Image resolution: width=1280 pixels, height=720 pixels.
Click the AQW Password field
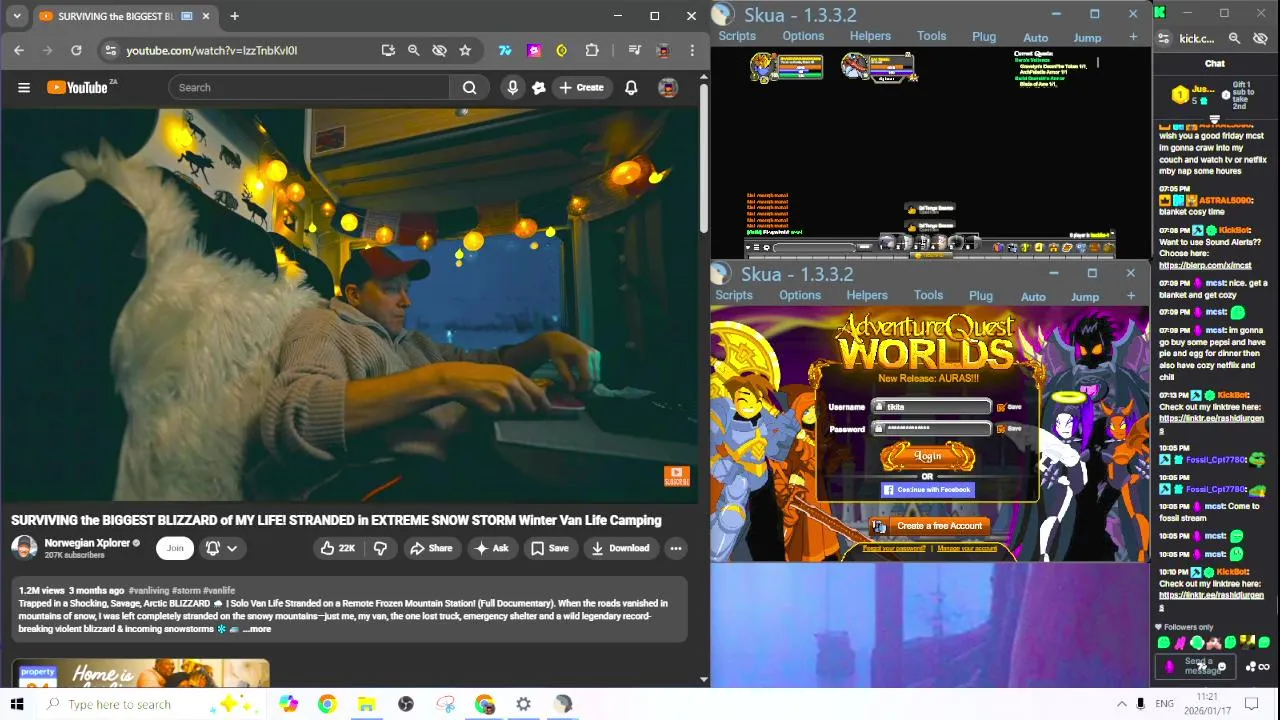(x=931, y=428)
